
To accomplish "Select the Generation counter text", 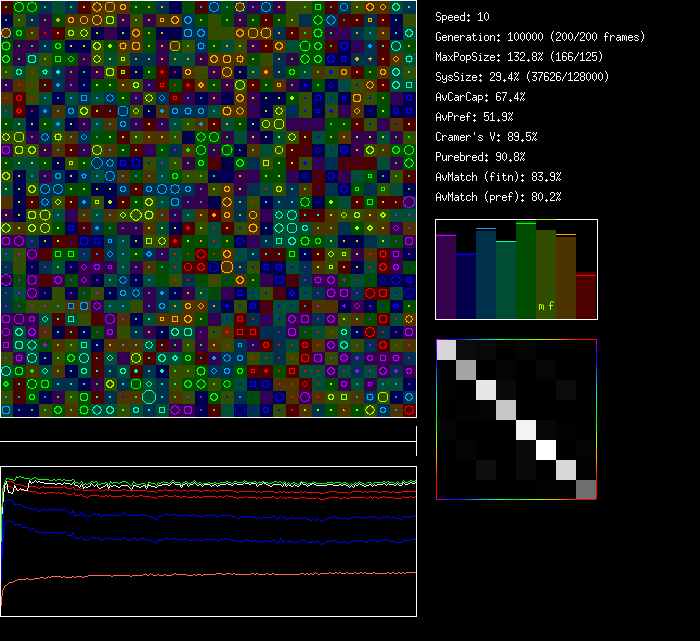I will [540, 37].
